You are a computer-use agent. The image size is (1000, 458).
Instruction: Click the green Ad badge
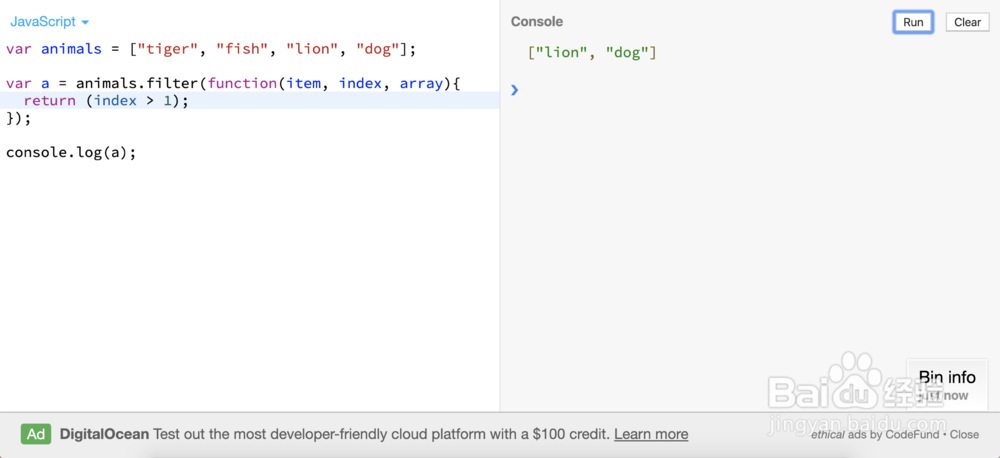[37, 434]
